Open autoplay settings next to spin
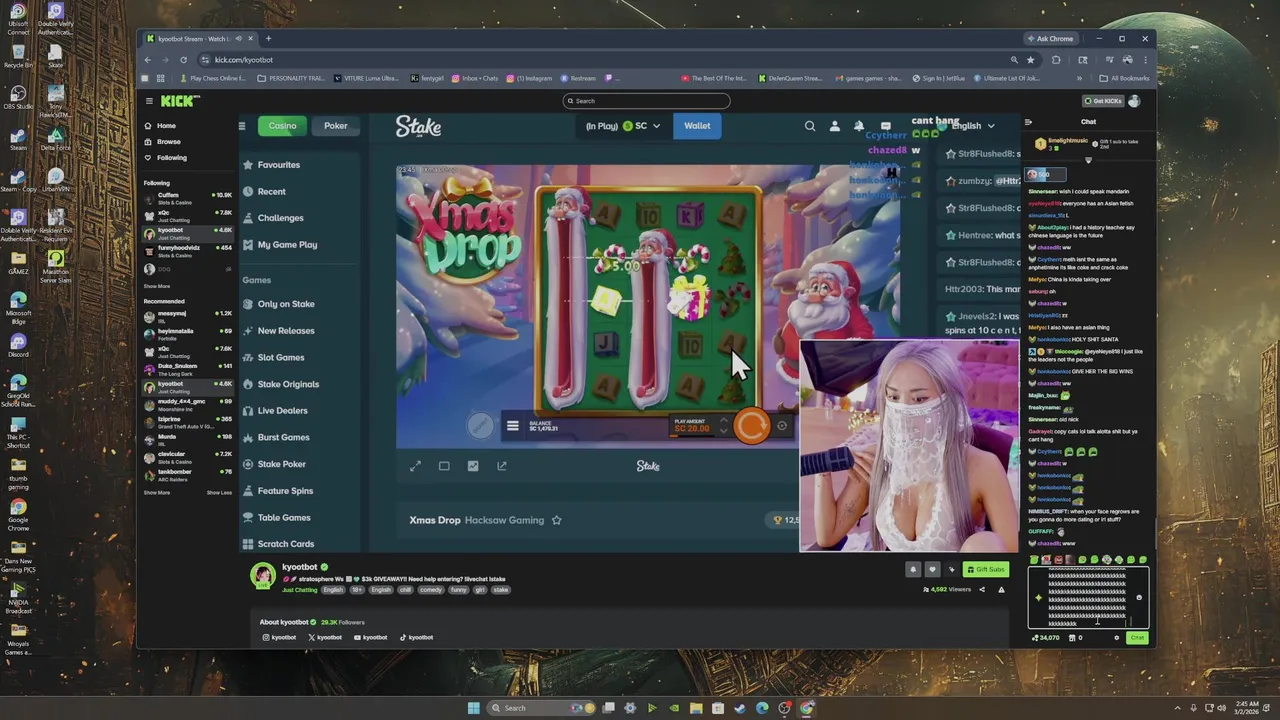This screenshot has height=720, width=1280. (782, 426)
